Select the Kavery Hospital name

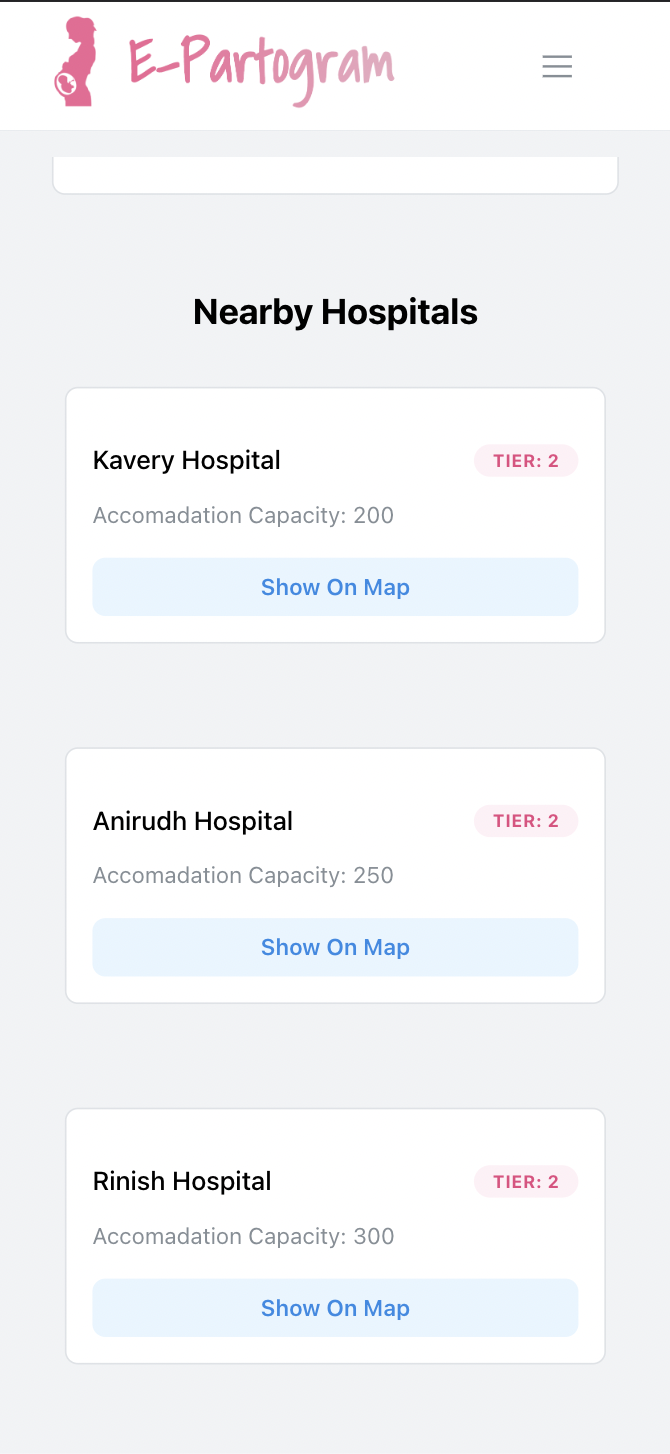187,461
